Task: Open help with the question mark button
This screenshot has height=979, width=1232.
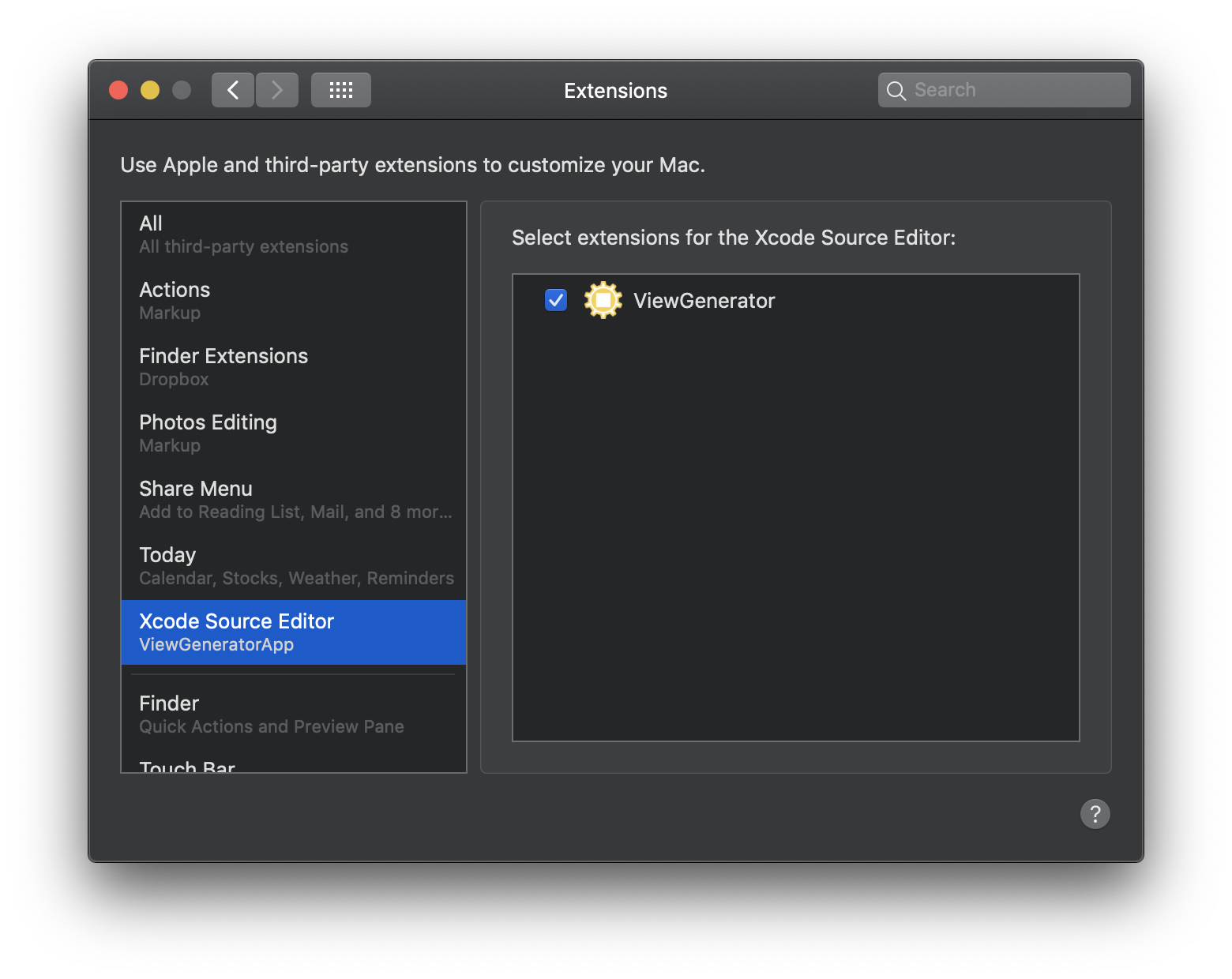Action: click(x=1095, y=814)
